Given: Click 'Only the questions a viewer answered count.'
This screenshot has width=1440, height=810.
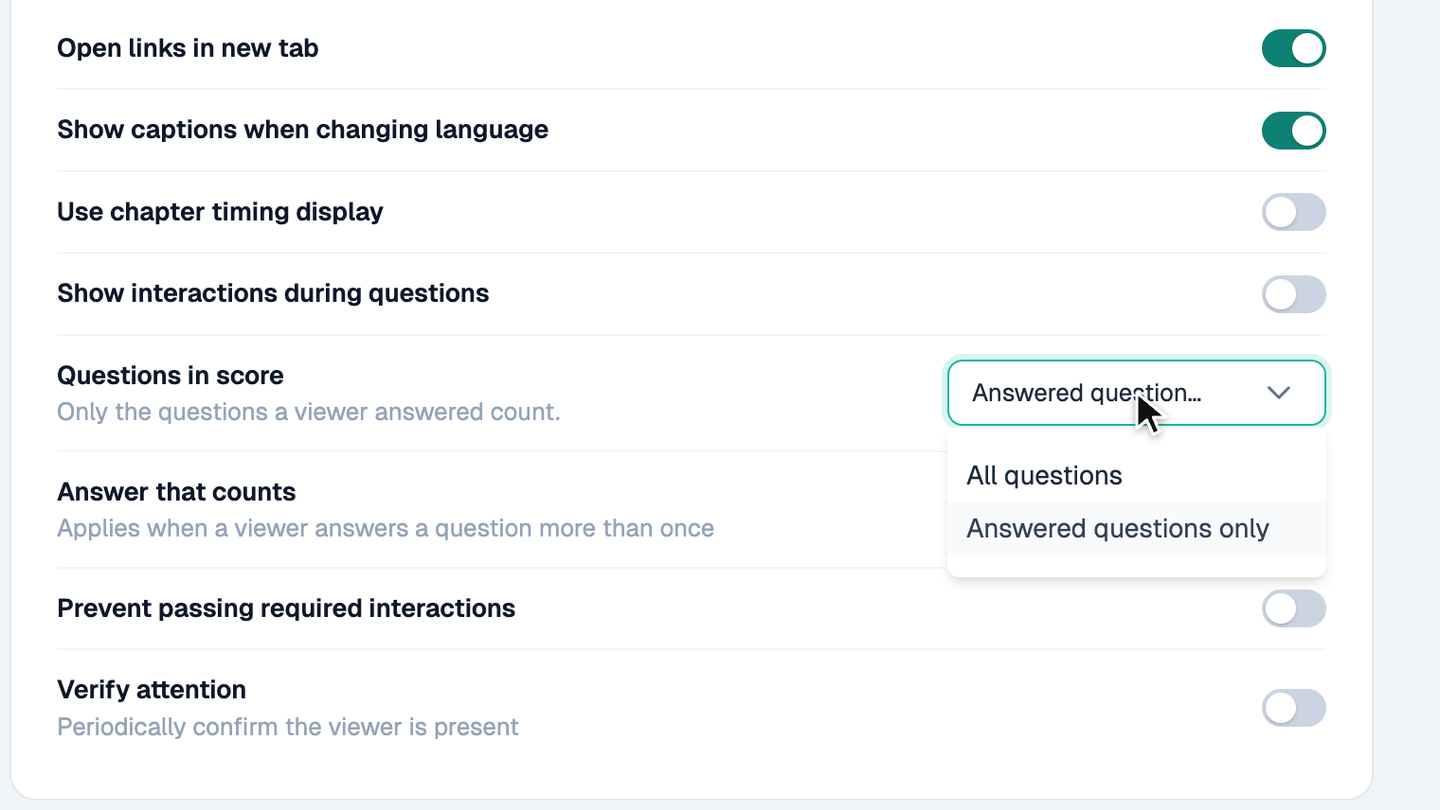Looking at the screenshot, I should click(308, 412).
